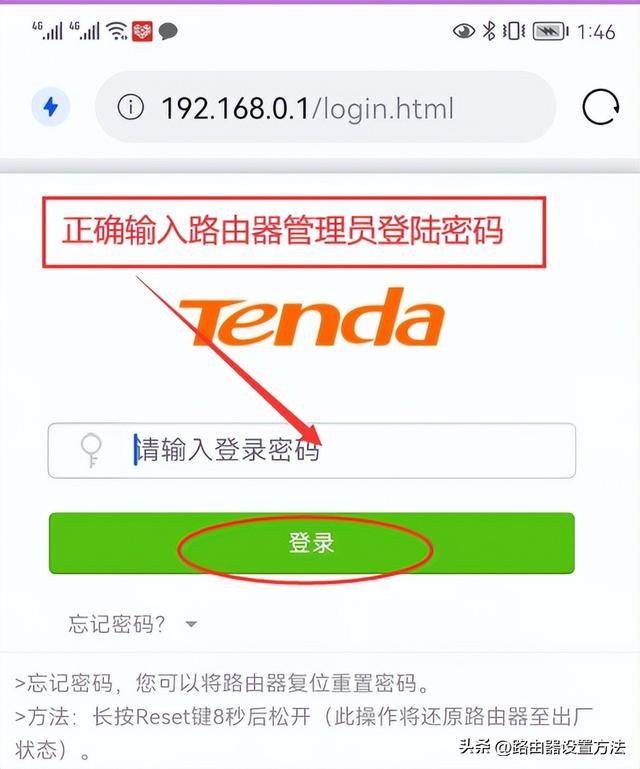The image size is (640, 769).
Task: Click the green 登录 button
Action: 311,543
